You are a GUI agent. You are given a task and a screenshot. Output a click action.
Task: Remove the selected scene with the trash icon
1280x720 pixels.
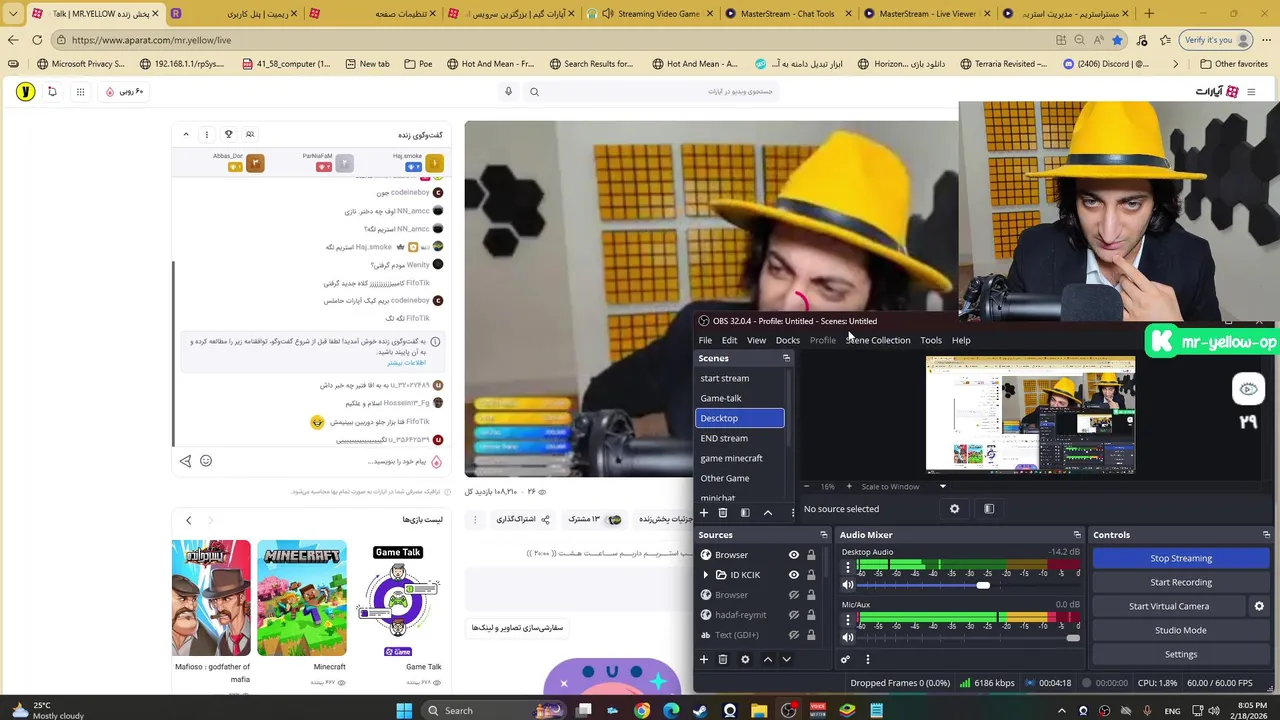coord(722,513)
